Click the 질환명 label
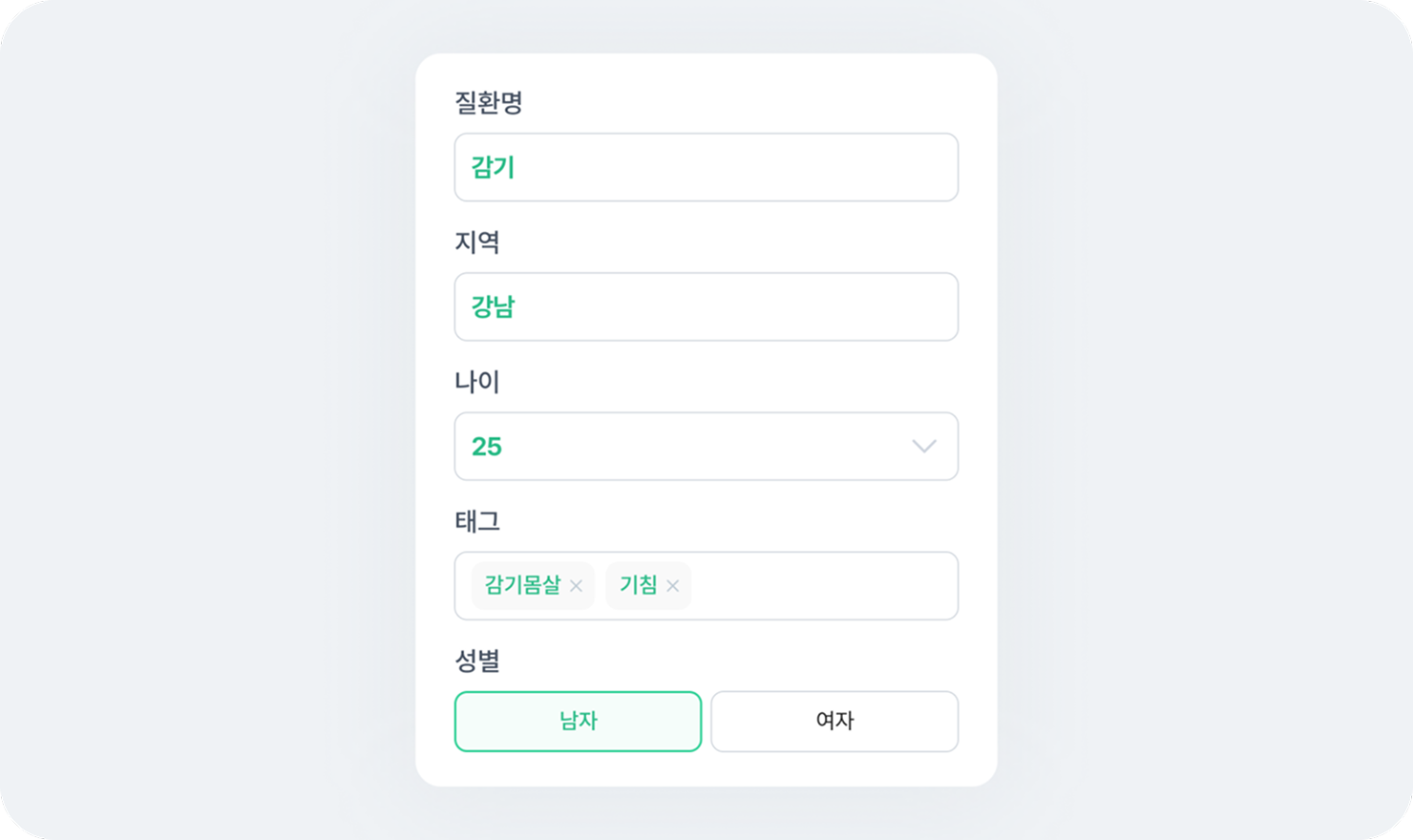1413x840 pixels. 488,102
